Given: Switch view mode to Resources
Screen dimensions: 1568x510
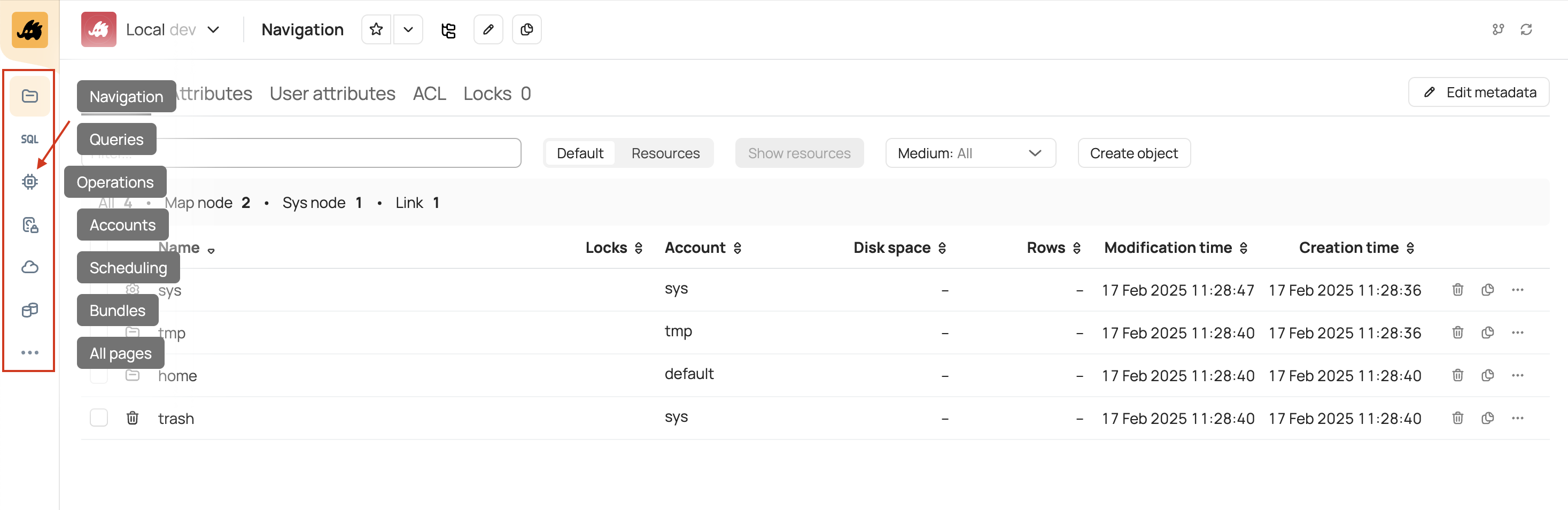Looking at the screenshot, I should tap(665, 153).
